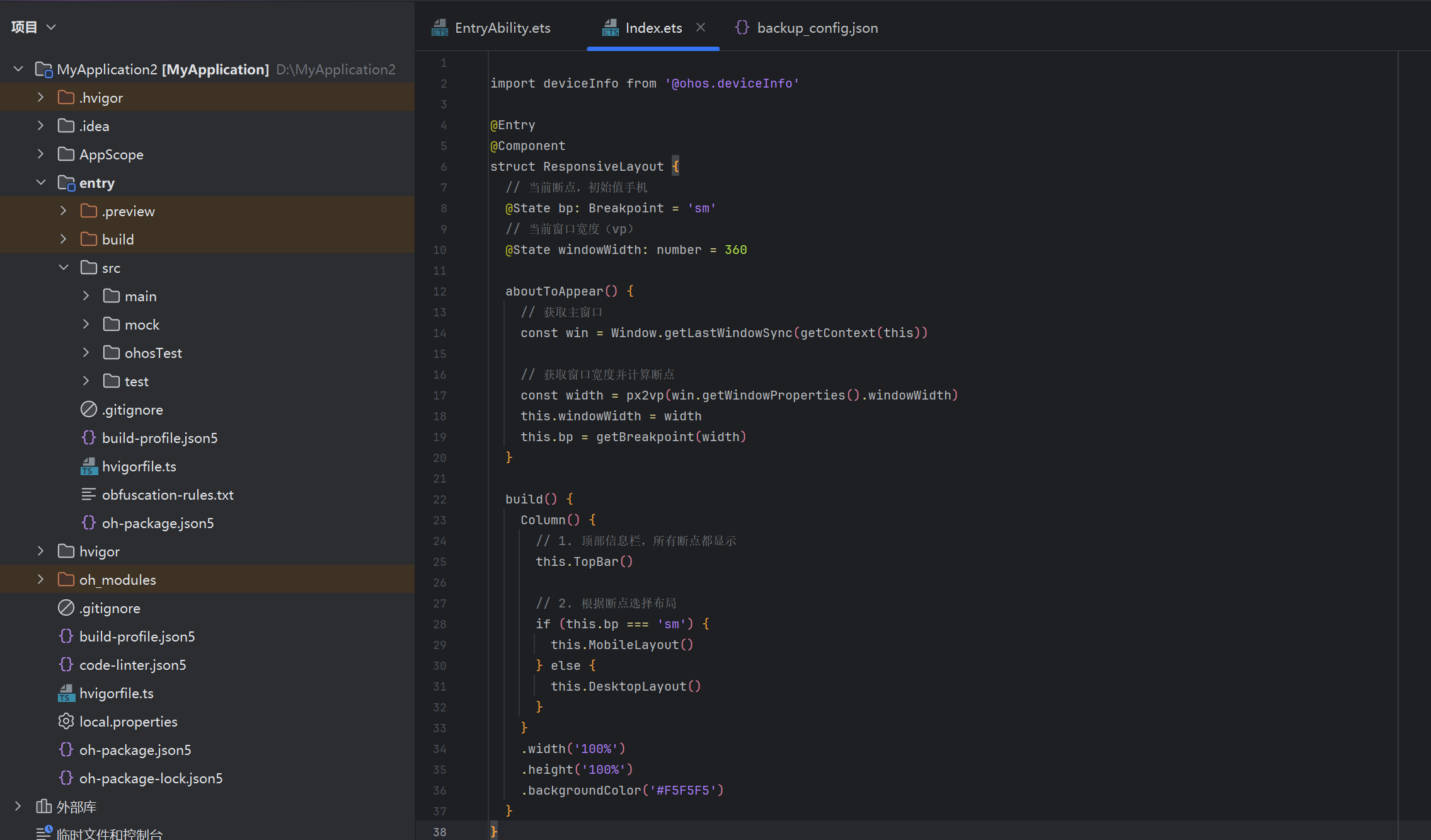Click the 临时文件和控制台 icon
The image size is (1431, 840).
click(43, 833)
